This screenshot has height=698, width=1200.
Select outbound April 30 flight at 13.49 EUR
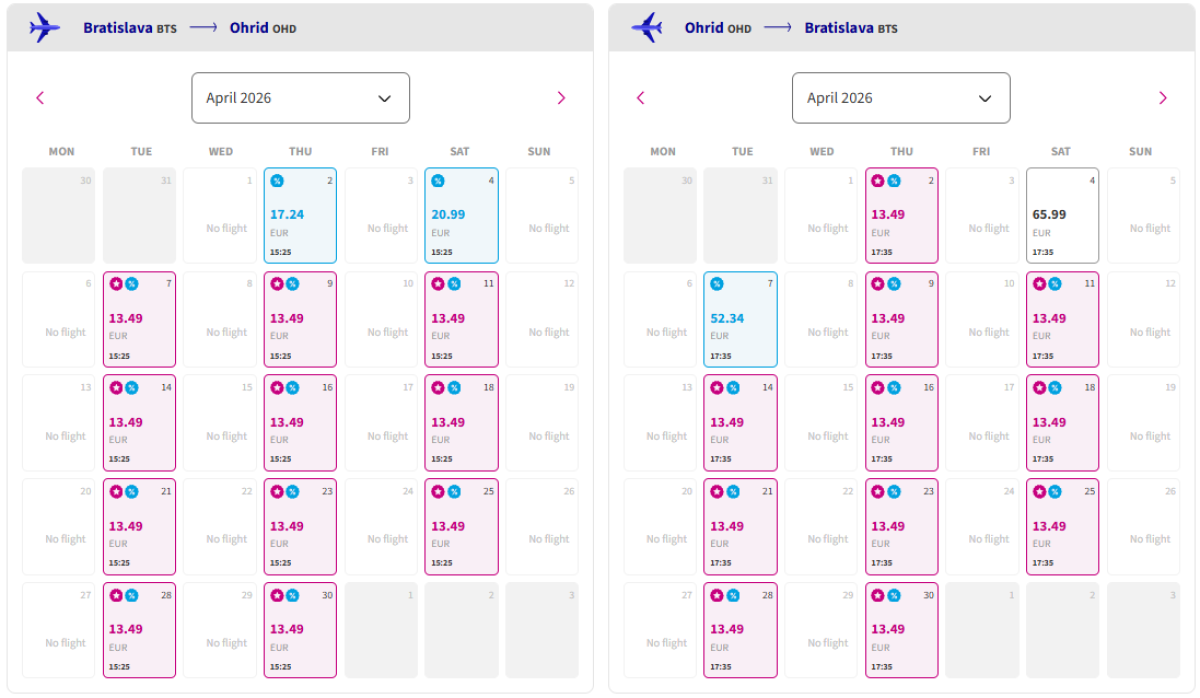[300, 630]
